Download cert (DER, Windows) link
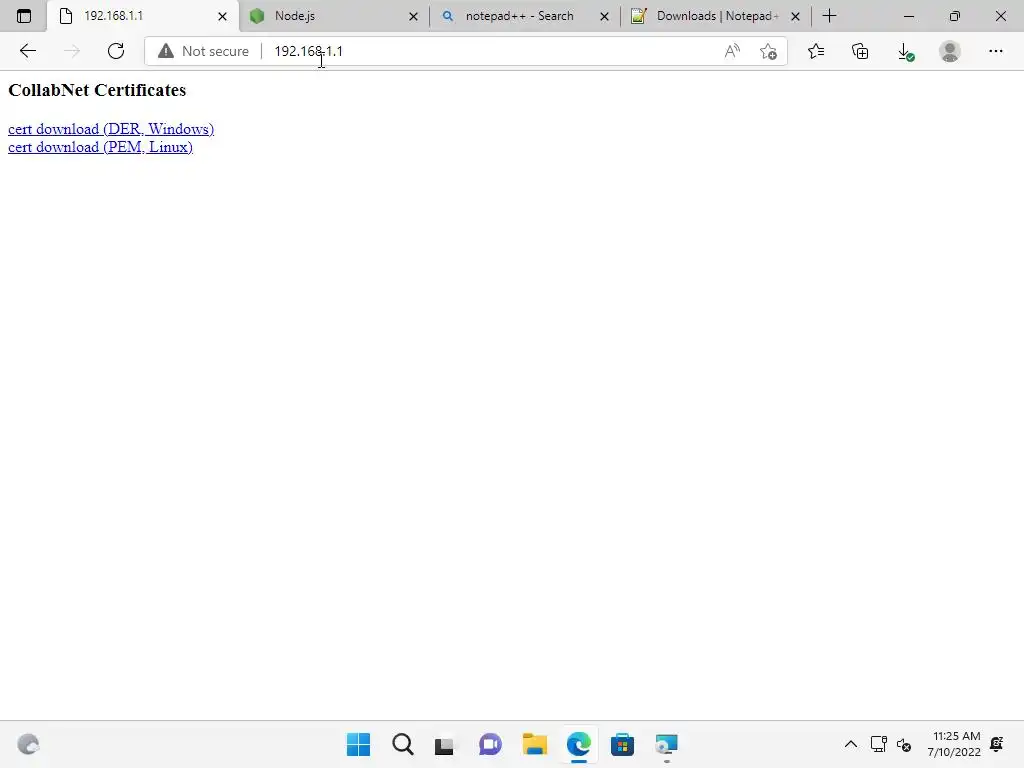 (x=111, y=129)
